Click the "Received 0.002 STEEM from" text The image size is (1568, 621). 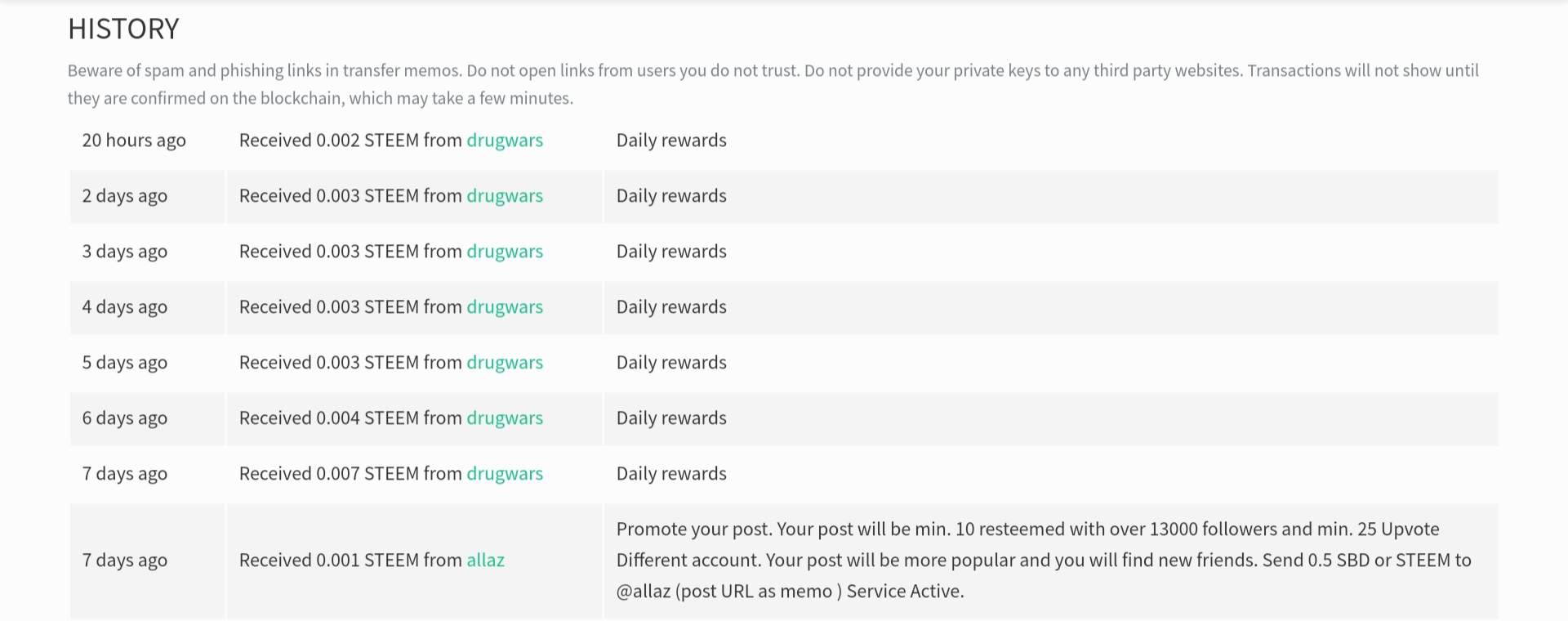[x=350, y=141]
